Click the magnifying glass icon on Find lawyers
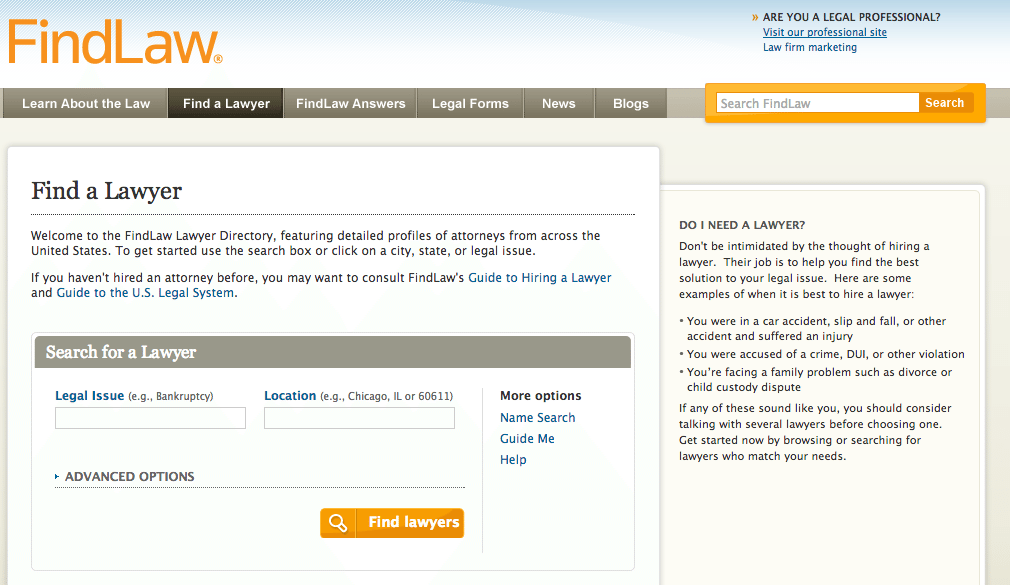 click(338, 522)
